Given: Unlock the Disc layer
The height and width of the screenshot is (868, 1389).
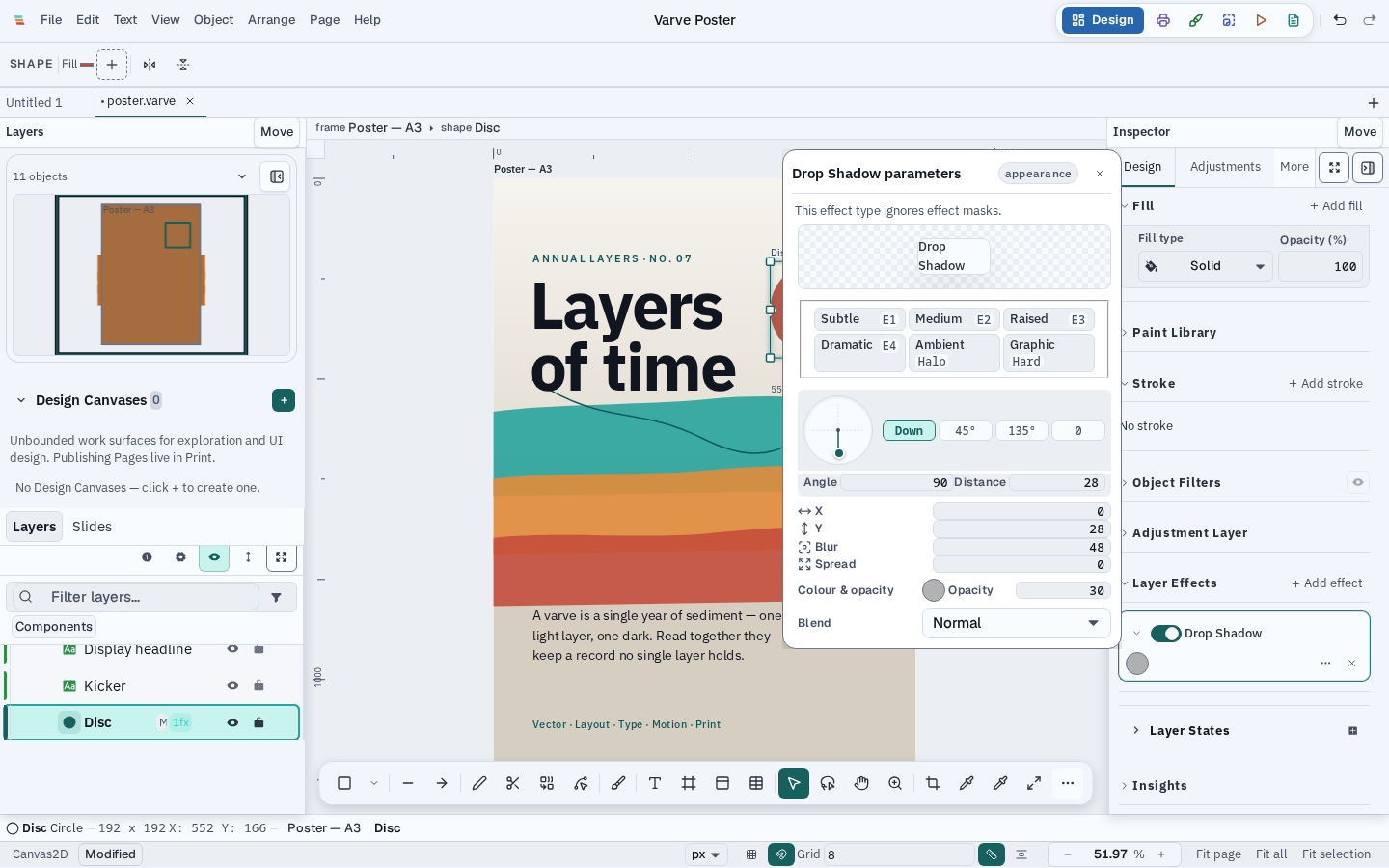Looking at the screenshot, I should [x=259, y=722].
